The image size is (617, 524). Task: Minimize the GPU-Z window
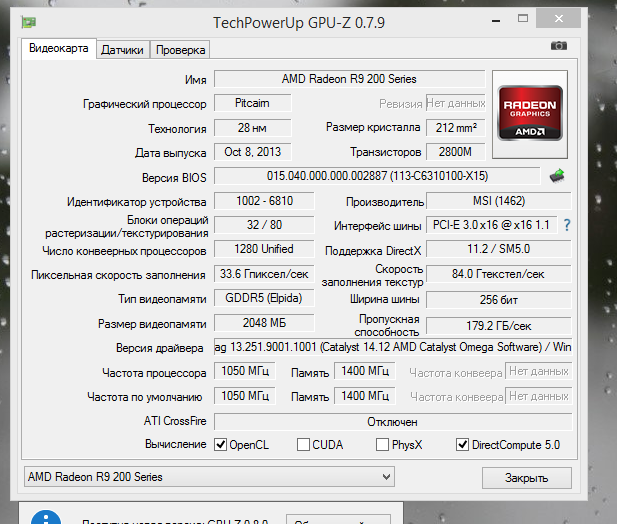click(496, 20)
